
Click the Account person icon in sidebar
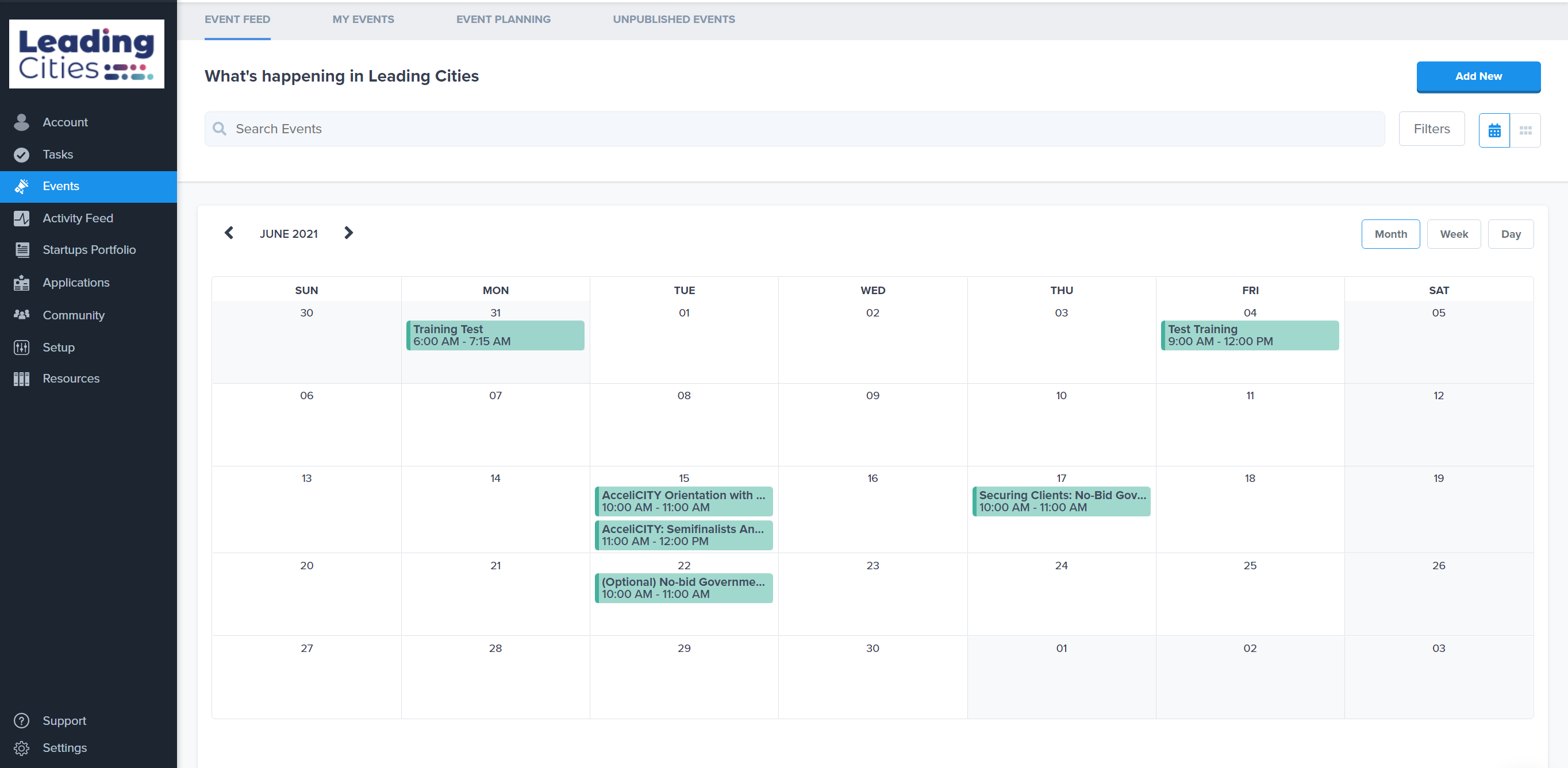coord(21,122)
